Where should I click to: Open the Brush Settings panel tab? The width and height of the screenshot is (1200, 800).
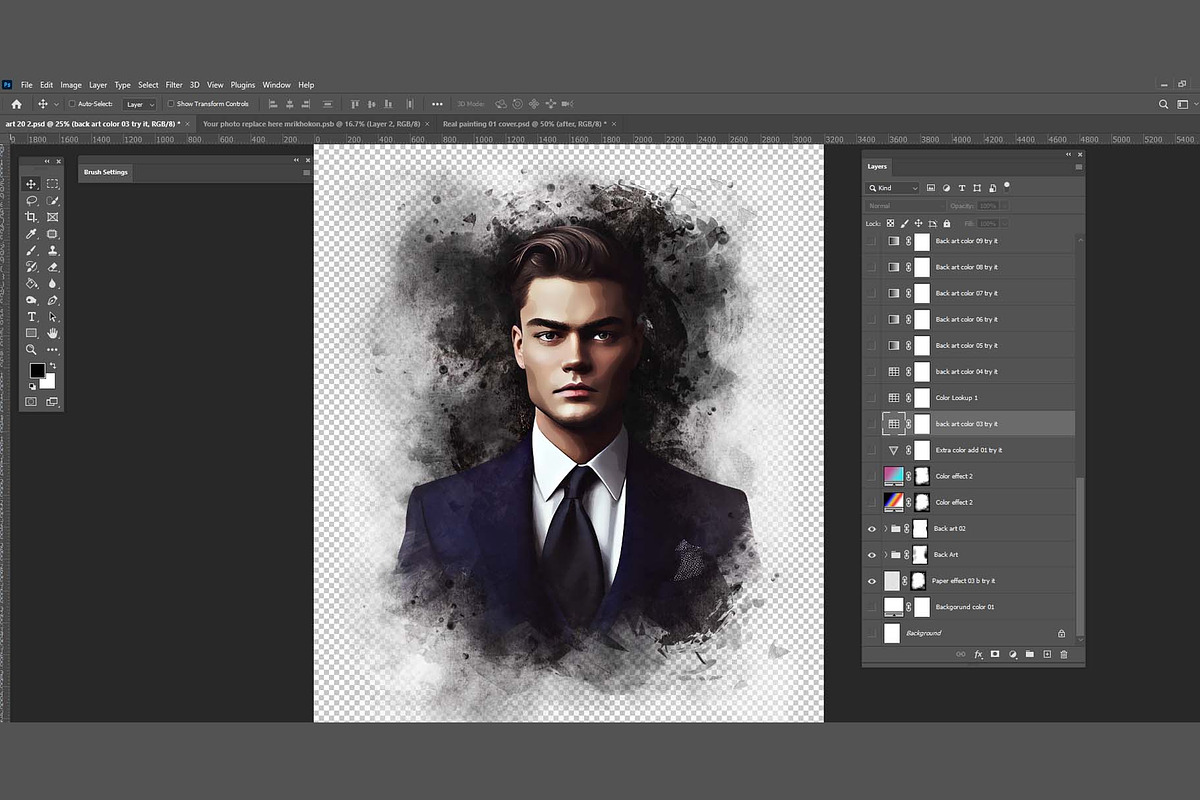pyautogui.click(x=105, y=172)
